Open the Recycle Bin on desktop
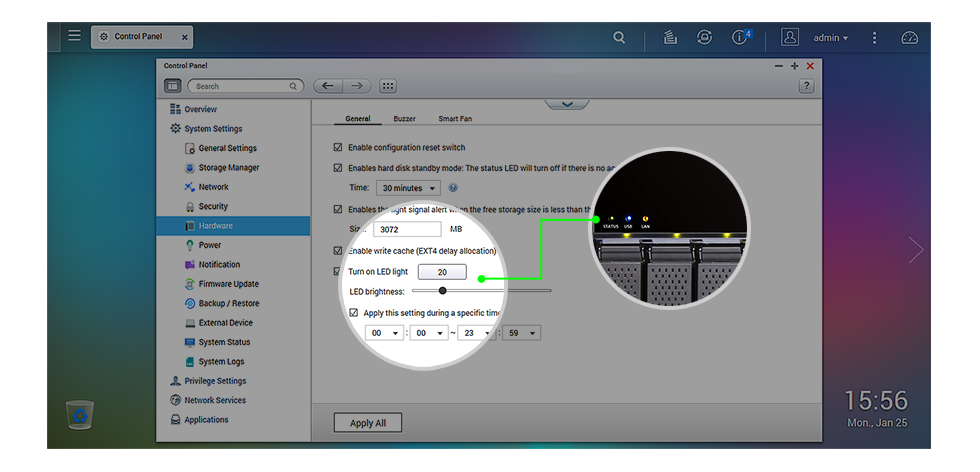Viewport: 980px width, 472px height. [80, 414]
